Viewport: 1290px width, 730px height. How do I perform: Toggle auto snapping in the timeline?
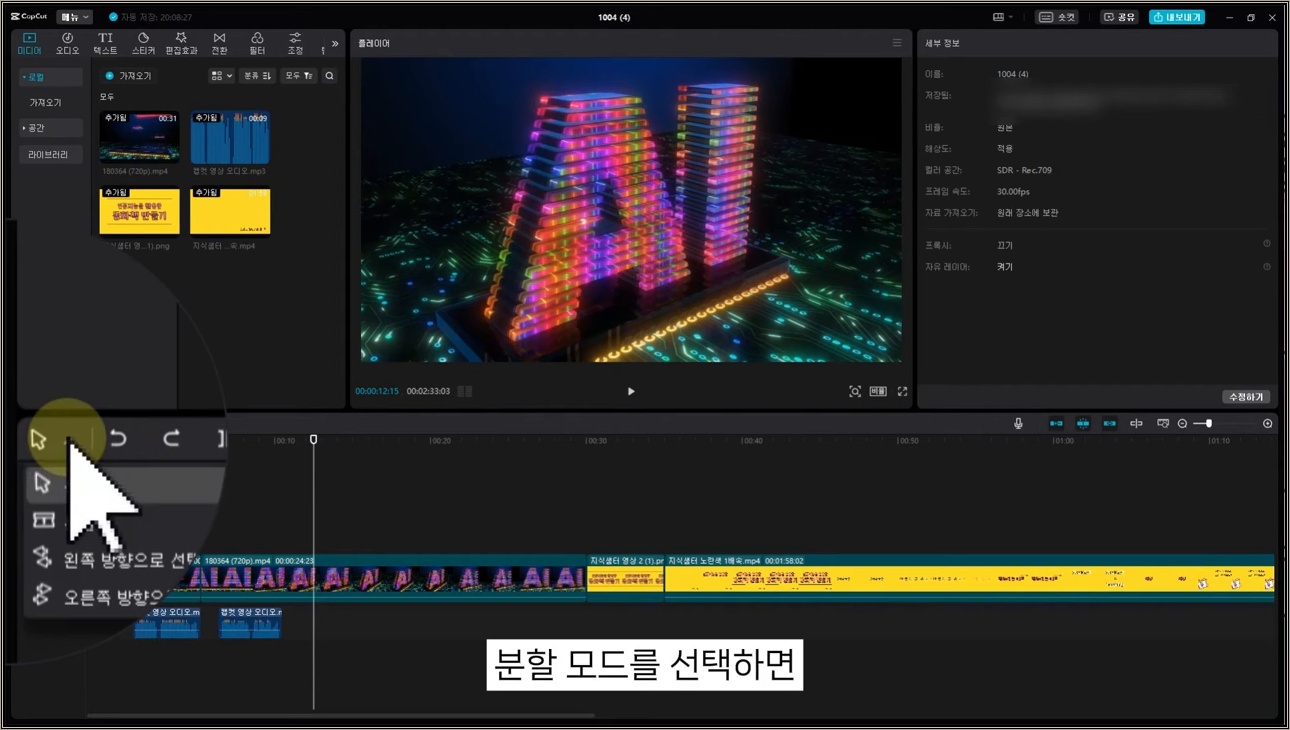pos(1083,424)
